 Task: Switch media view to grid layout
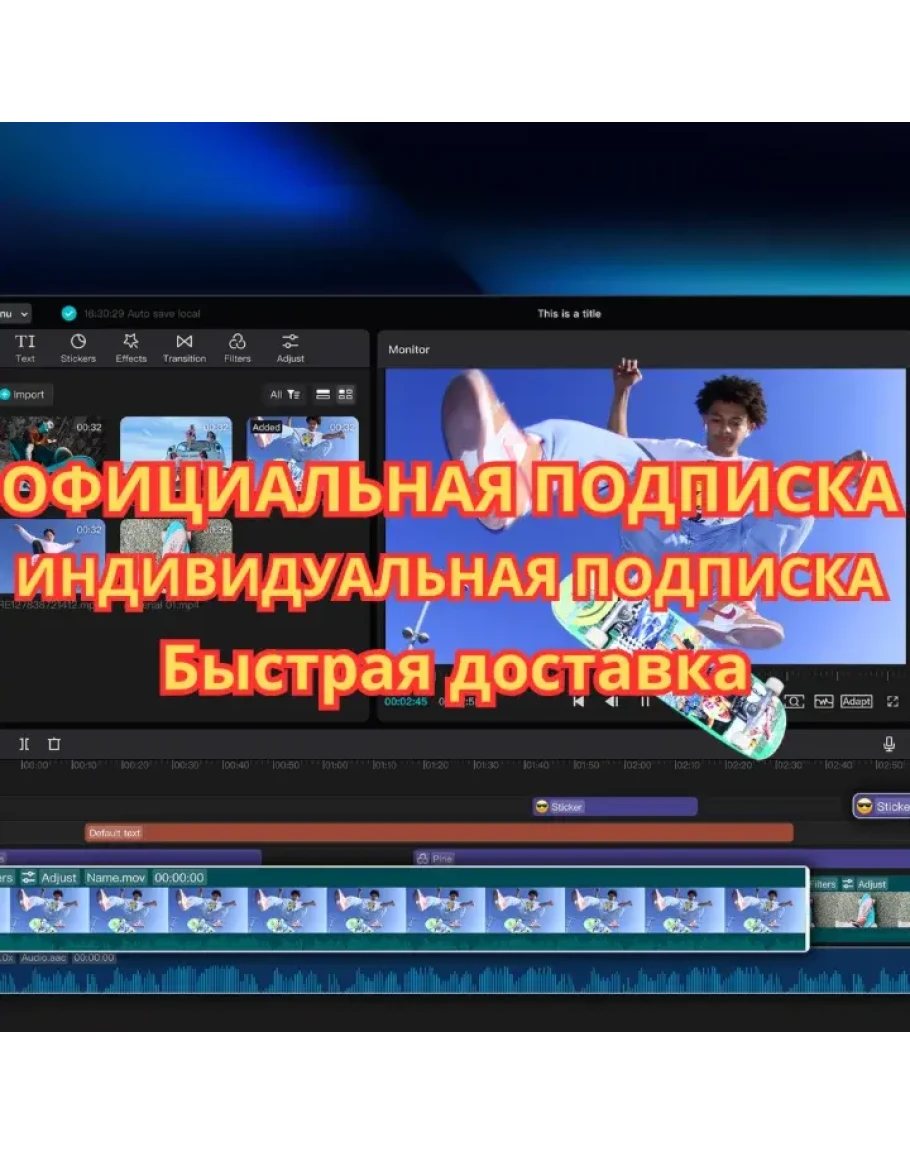pos(345,394)
